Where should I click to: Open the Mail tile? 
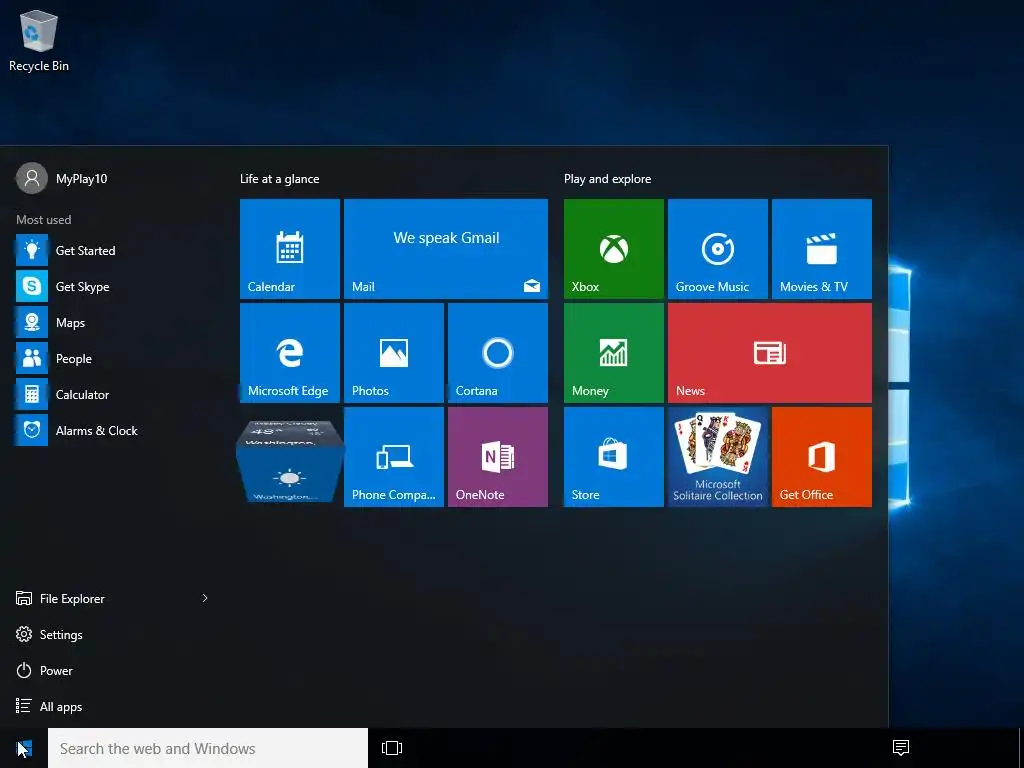click(445, 249)
